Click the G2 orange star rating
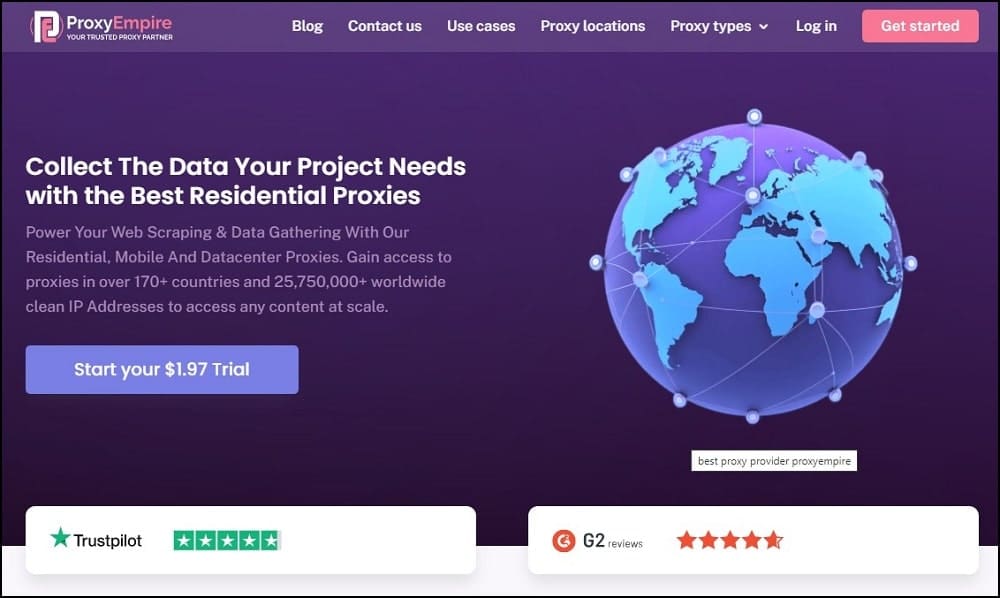This screenshot has width=1000, height=598. (730, 540)
